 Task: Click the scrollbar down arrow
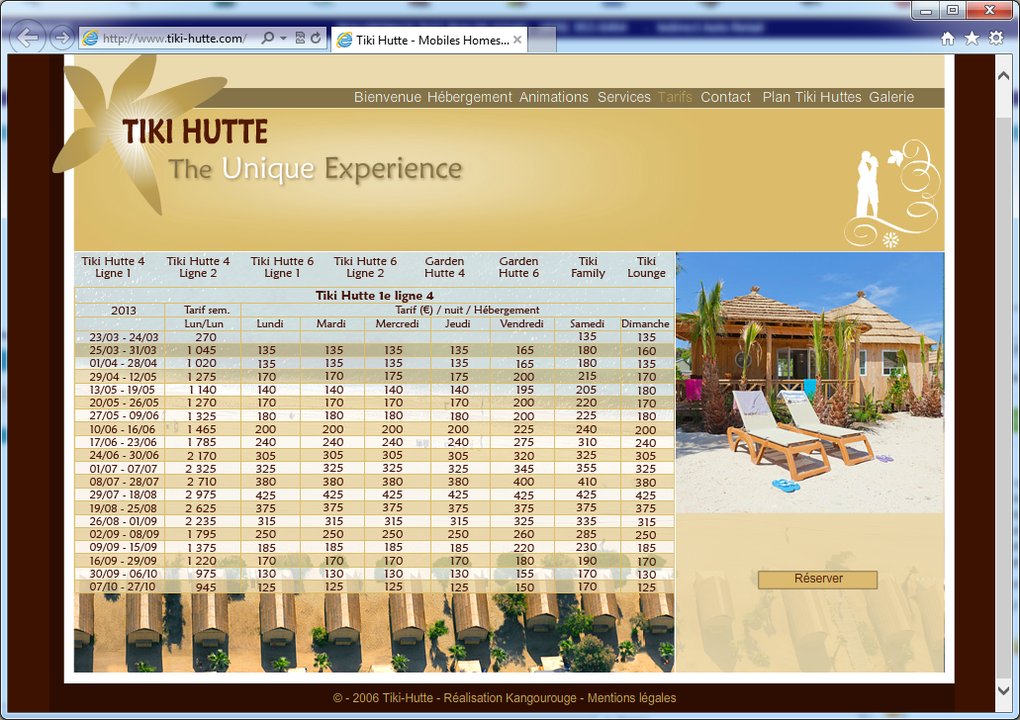pyautogui.click(x=1003, y=690)
